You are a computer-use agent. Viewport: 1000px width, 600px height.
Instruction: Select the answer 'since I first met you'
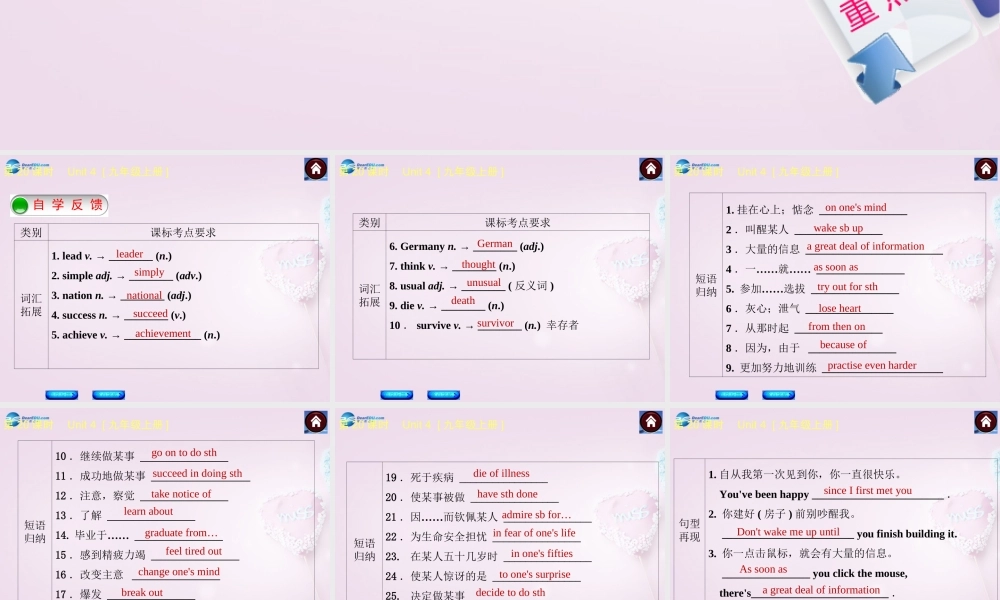pyautogui.click(x=867, y=490)
